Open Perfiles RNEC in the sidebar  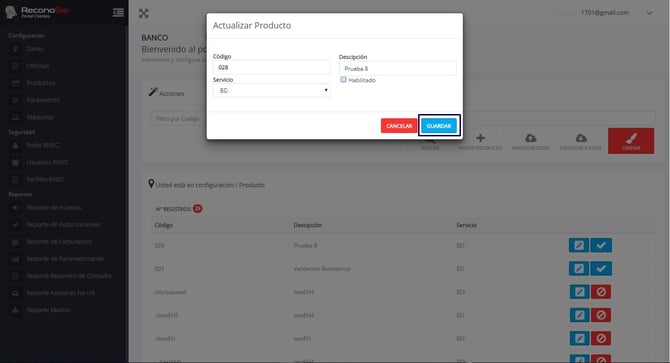[45, 179]
